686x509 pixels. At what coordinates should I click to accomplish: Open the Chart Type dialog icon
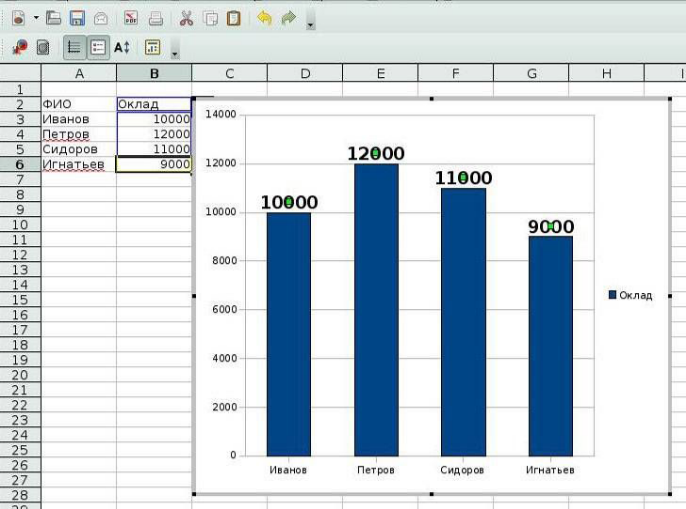tap(19, 47)
